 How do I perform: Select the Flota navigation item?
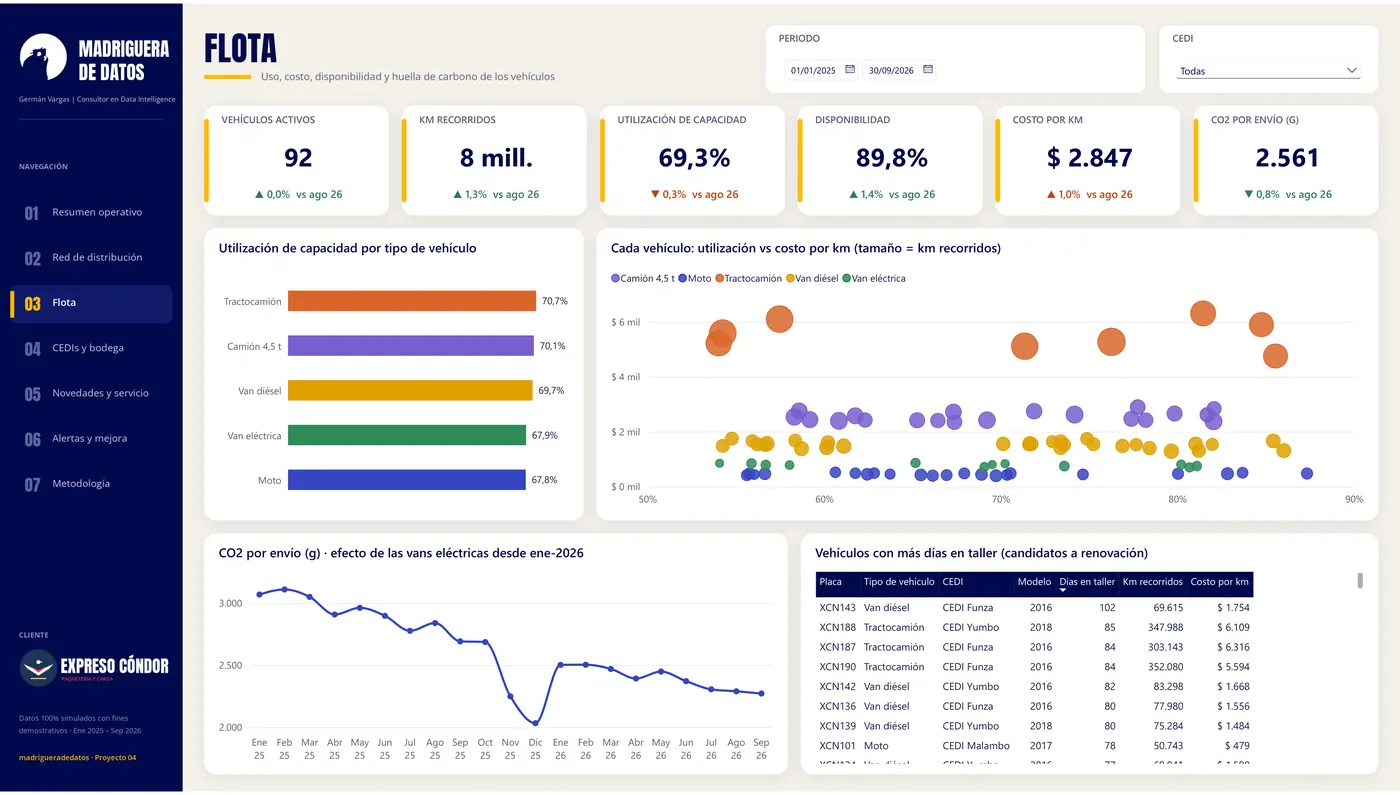[91, 303]
